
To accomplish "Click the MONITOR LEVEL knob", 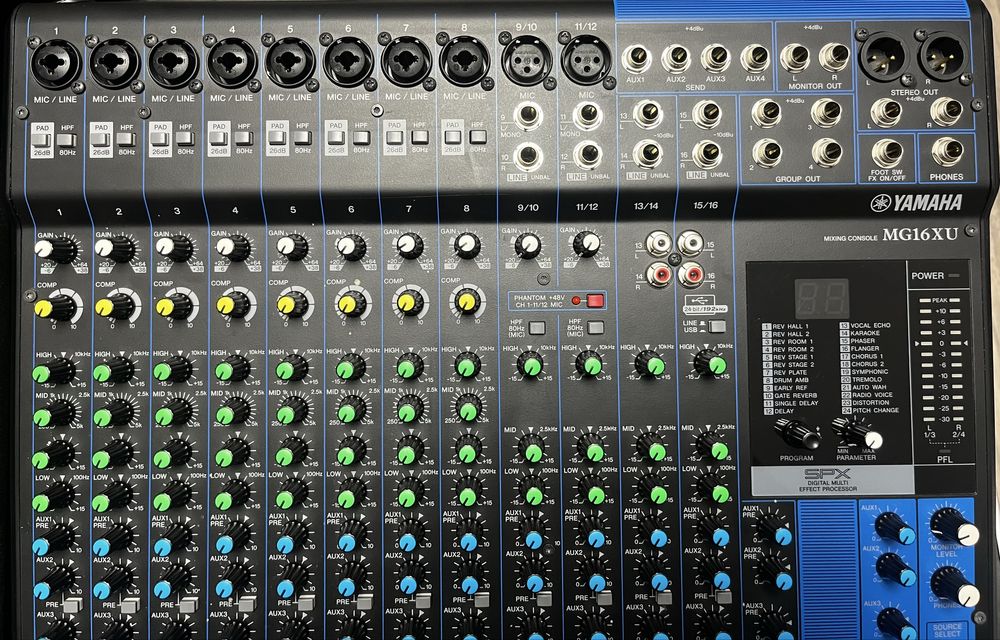I will [953, 526].
